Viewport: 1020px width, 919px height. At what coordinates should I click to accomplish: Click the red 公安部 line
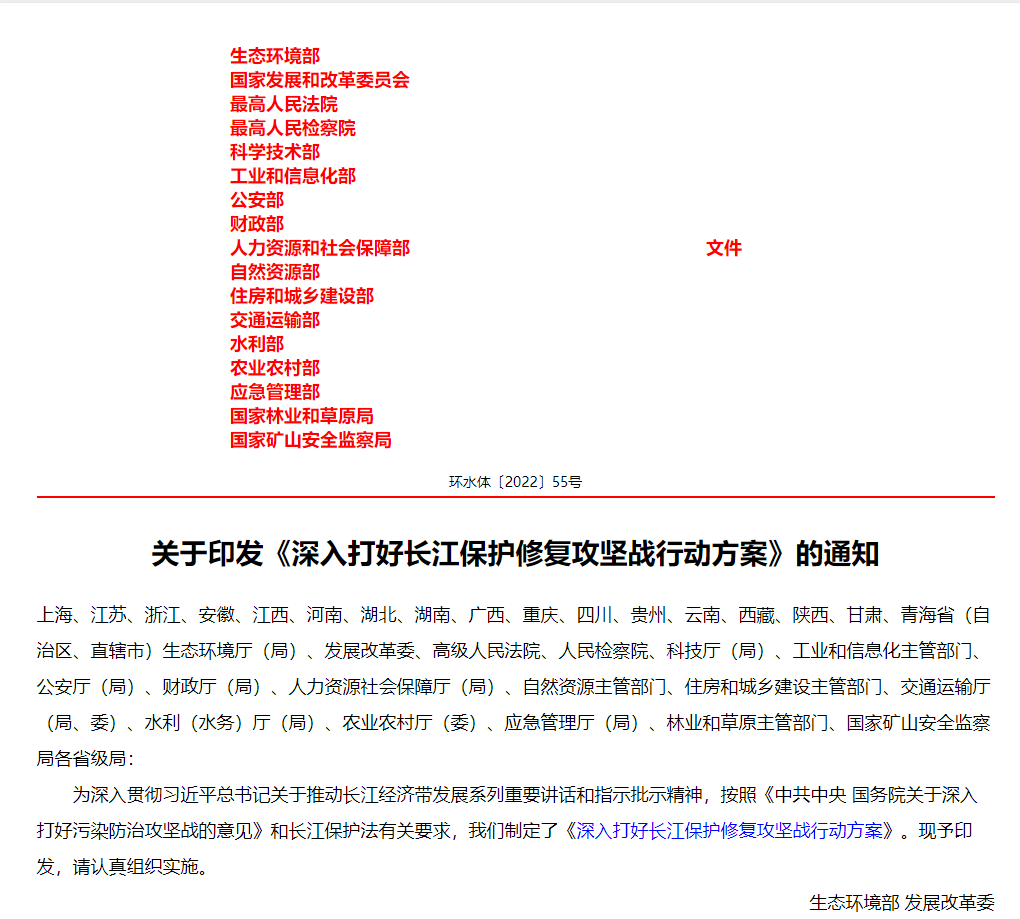(x=257, y=200)
